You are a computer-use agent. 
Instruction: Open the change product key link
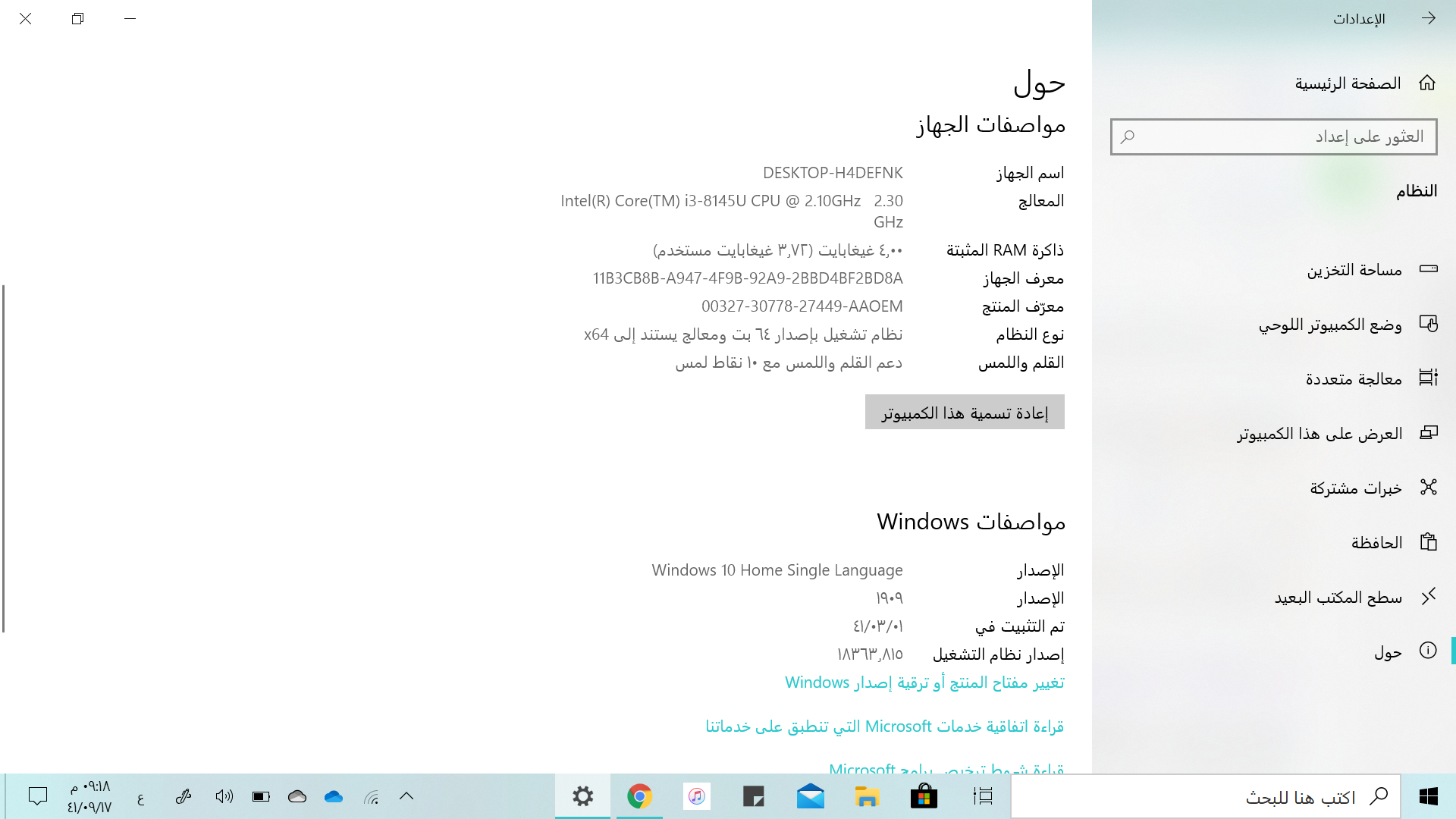coord(924,682)
